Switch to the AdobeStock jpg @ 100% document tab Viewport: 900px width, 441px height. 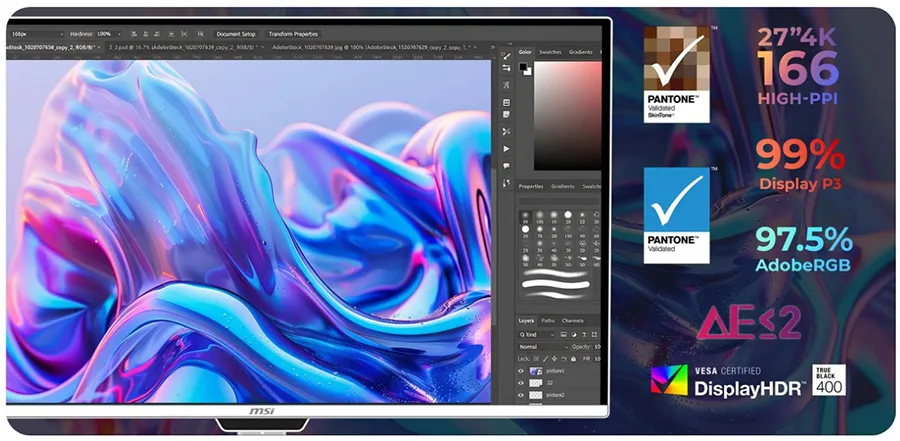point(372,47)
